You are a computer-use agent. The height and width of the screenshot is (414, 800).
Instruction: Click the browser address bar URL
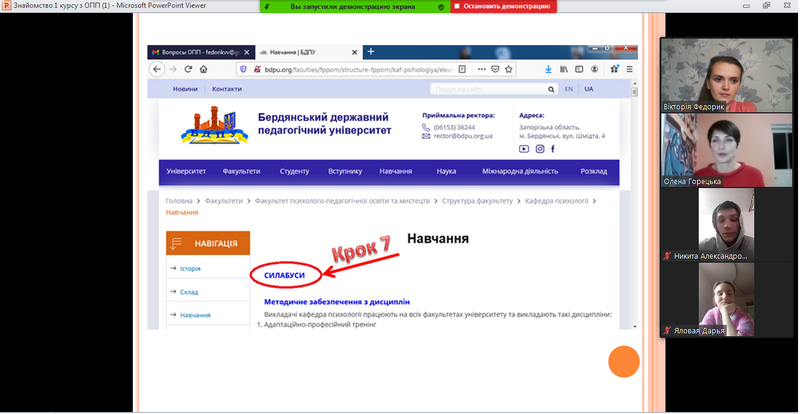(360, 69)
